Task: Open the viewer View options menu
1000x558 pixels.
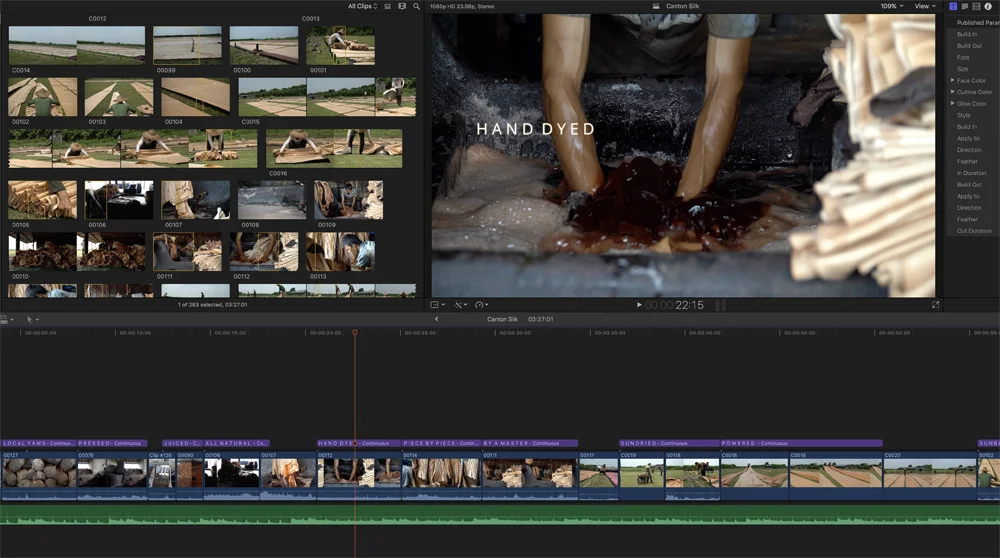Action: [925, 6]
